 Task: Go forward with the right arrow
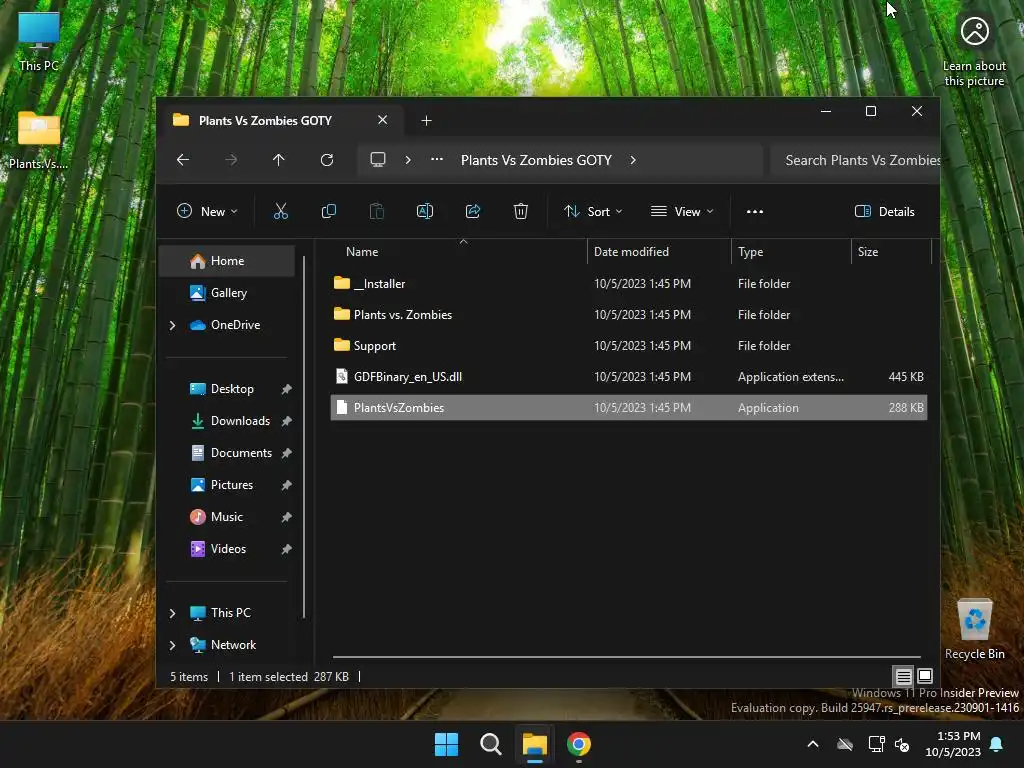(231, 160)
